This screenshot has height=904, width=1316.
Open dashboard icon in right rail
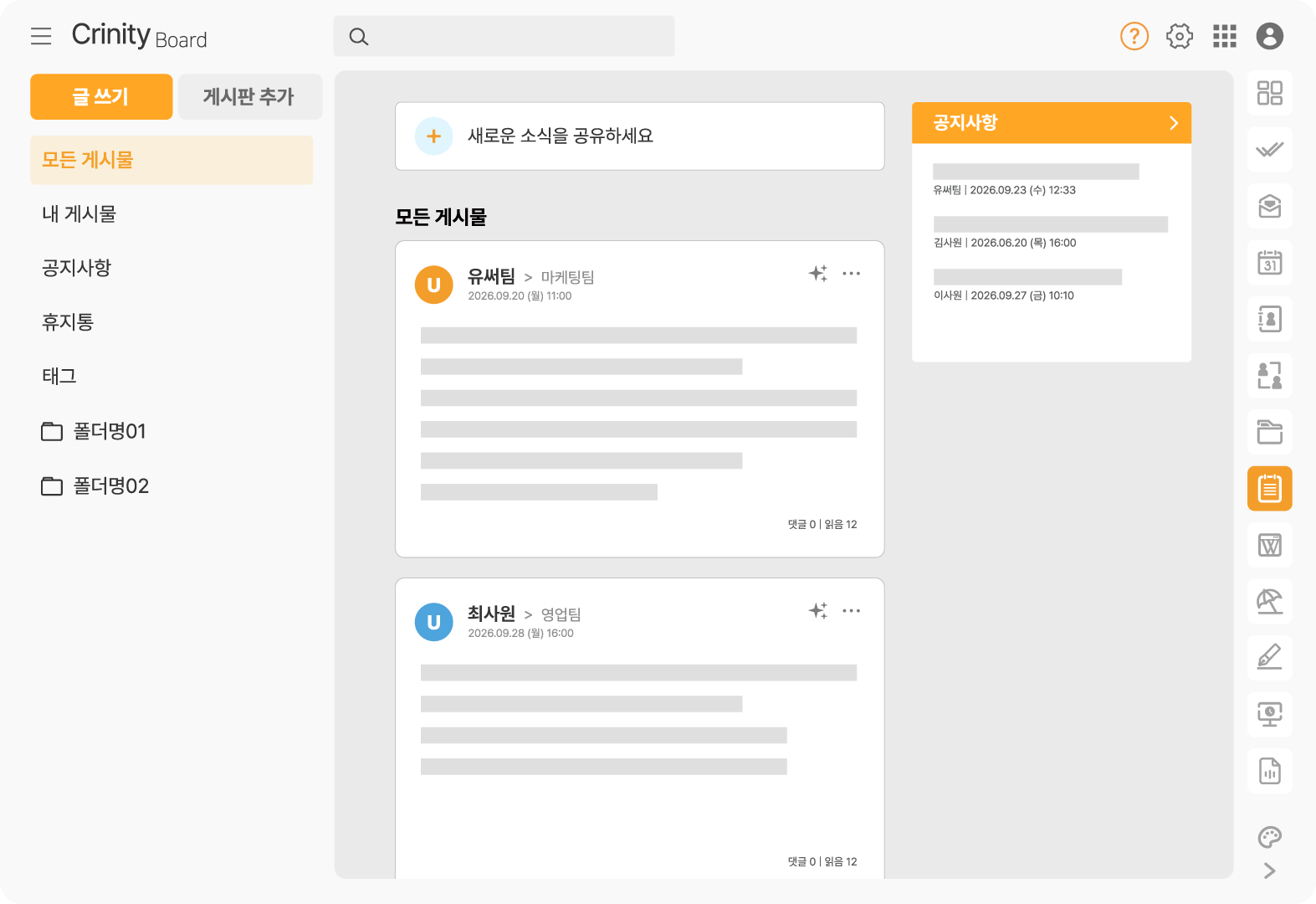coord(1270,93)
